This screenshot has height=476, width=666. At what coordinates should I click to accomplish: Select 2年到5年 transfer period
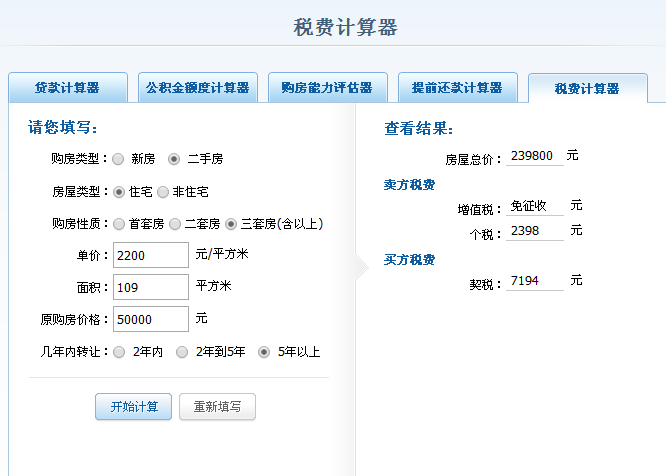182,352
